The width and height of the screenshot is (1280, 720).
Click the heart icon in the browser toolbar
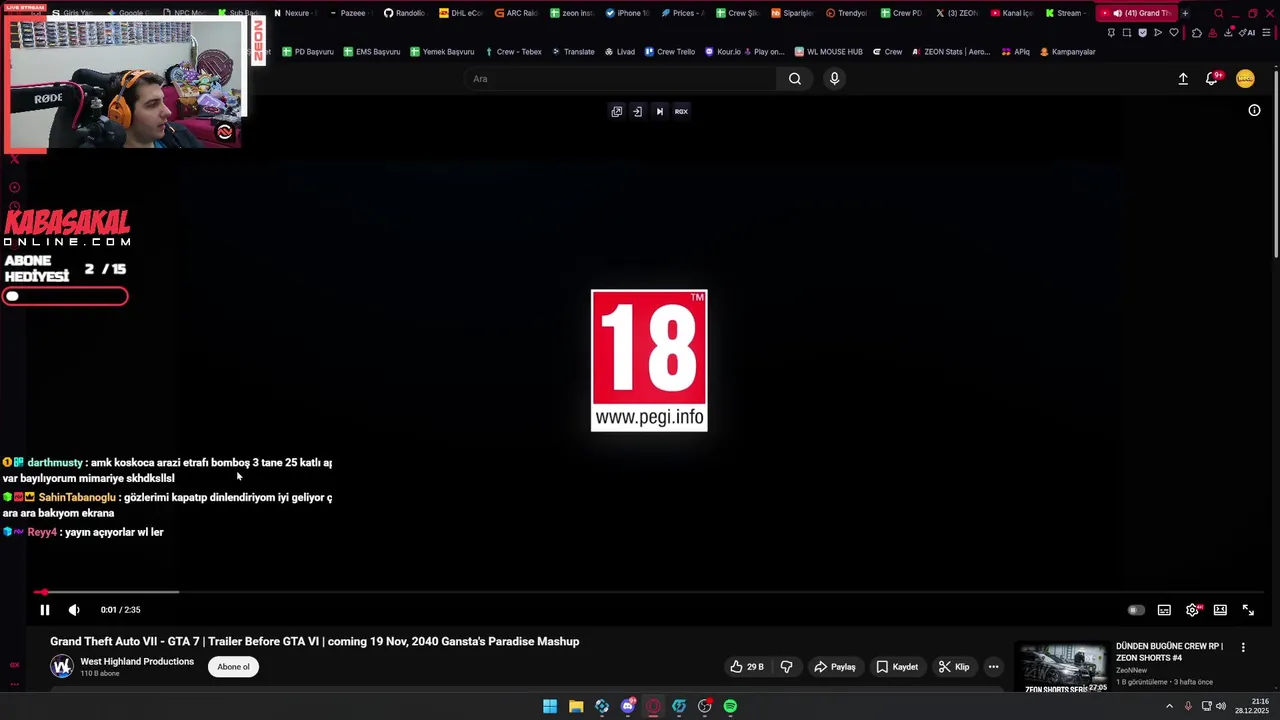pyautogui.click(x=1174, y=32)
